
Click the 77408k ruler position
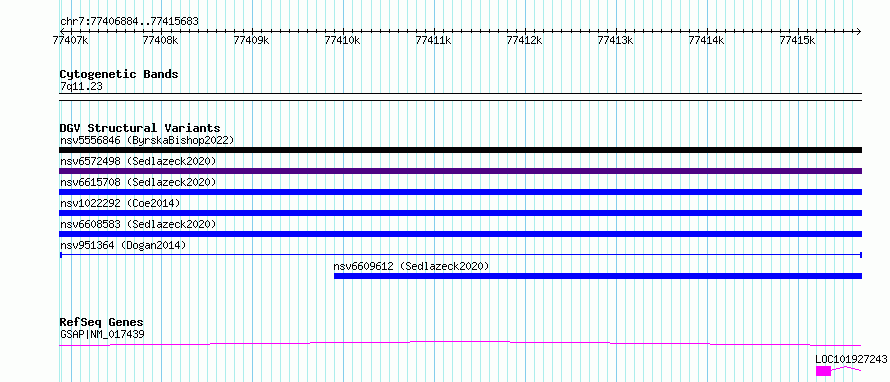(161, 40)
